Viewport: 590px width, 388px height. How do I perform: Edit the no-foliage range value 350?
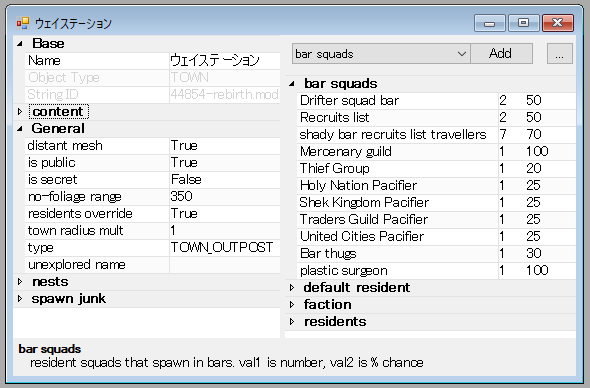tap(225, 196)
